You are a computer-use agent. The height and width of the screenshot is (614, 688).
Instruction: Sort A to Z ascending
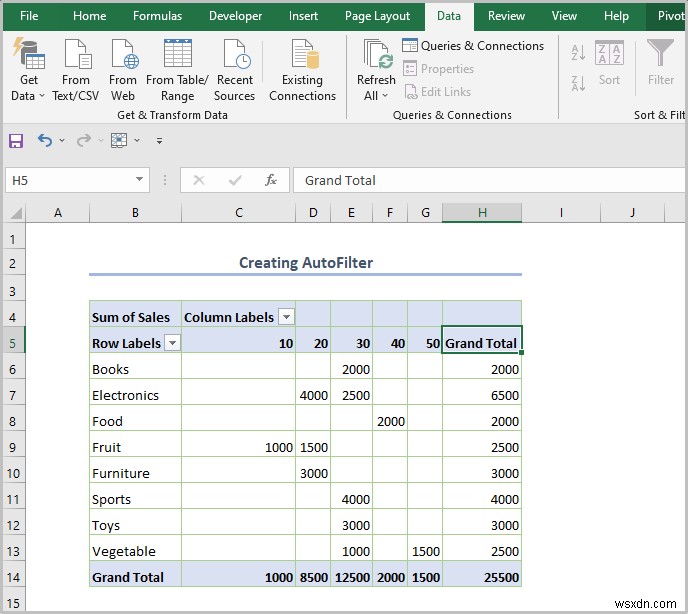point(578,53)
